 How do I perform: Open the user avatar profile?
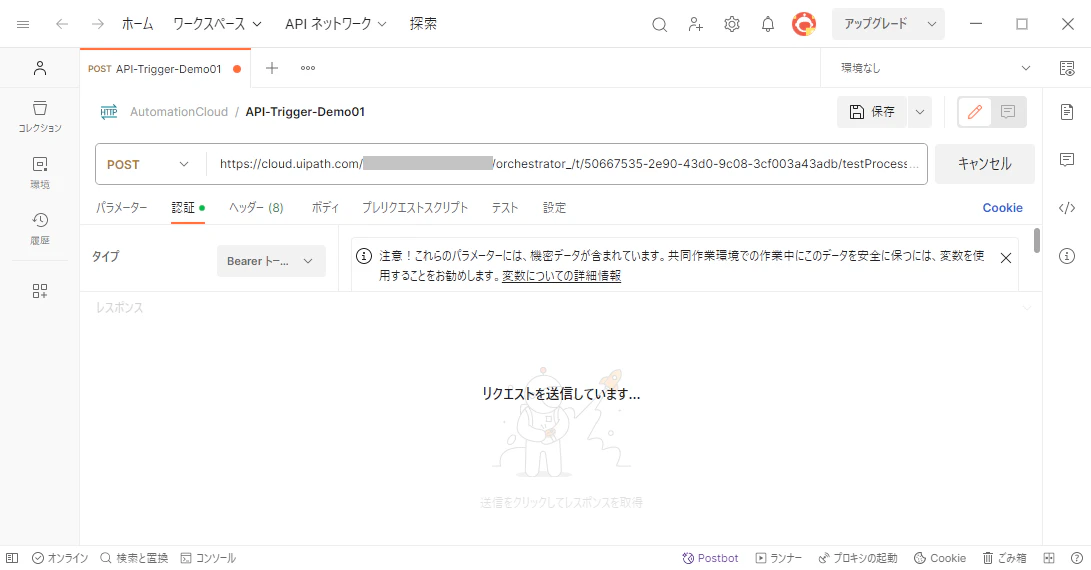tap(804, 24)
